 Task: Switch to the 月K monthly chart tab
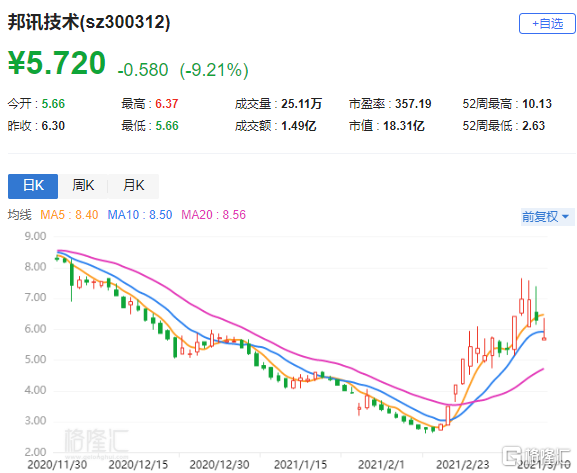tap(134, 186)
